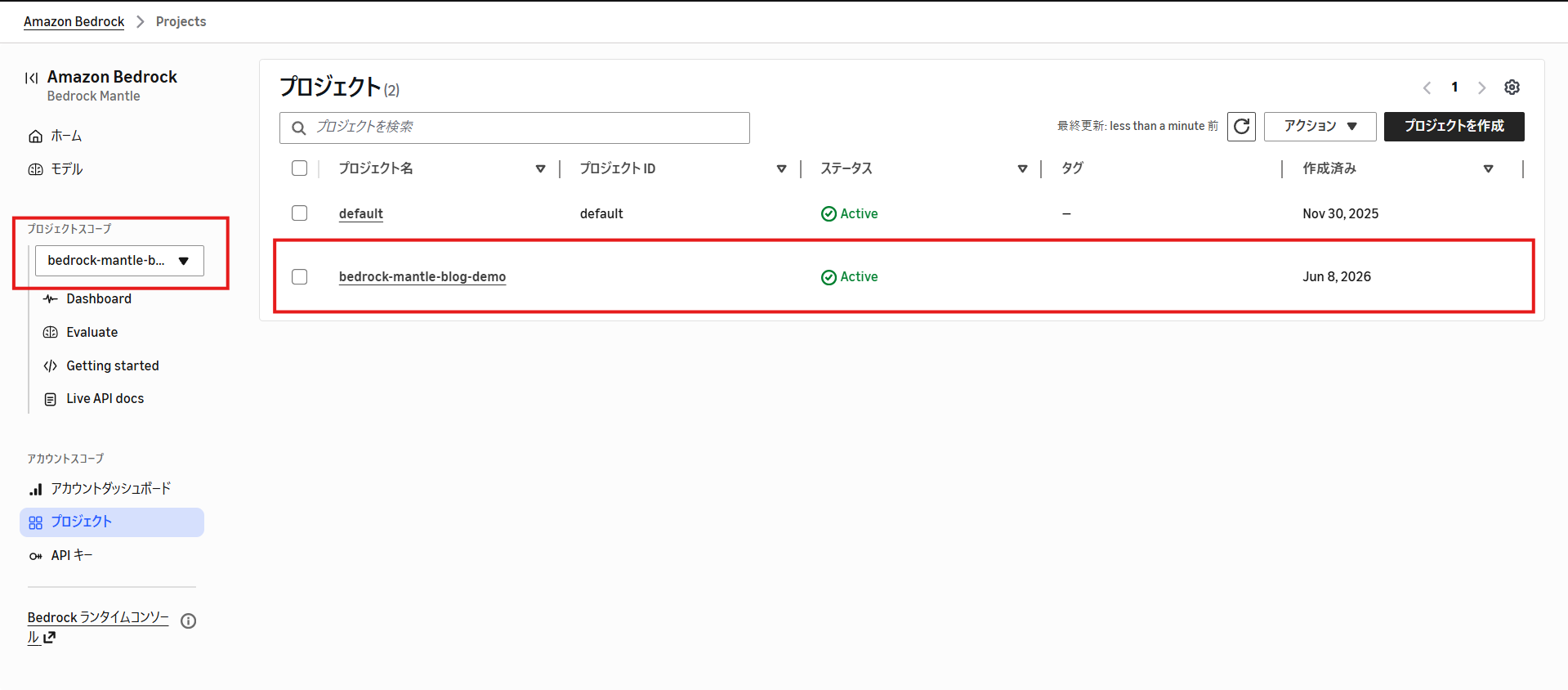Click the default project ID cell

click(601, 214)
